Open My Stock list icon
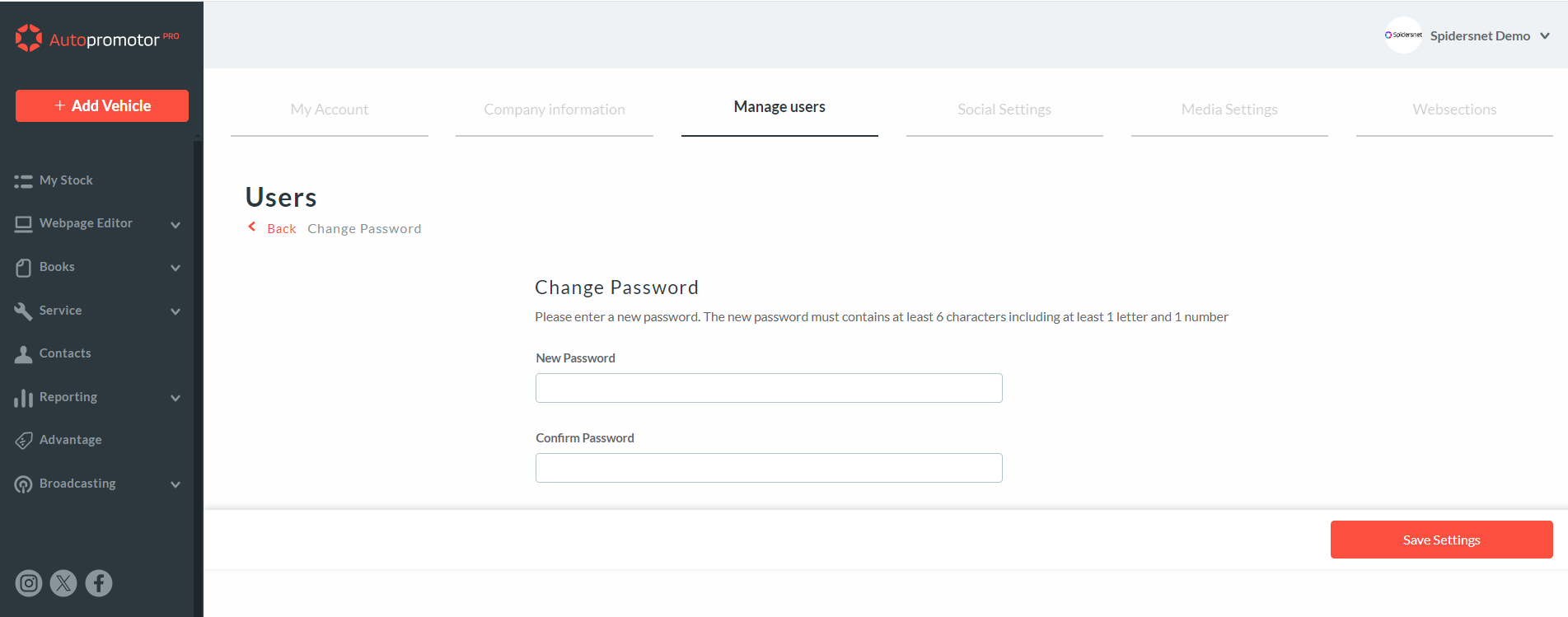Viewport: 1568px width, 617px height. [x=23, y=181]
